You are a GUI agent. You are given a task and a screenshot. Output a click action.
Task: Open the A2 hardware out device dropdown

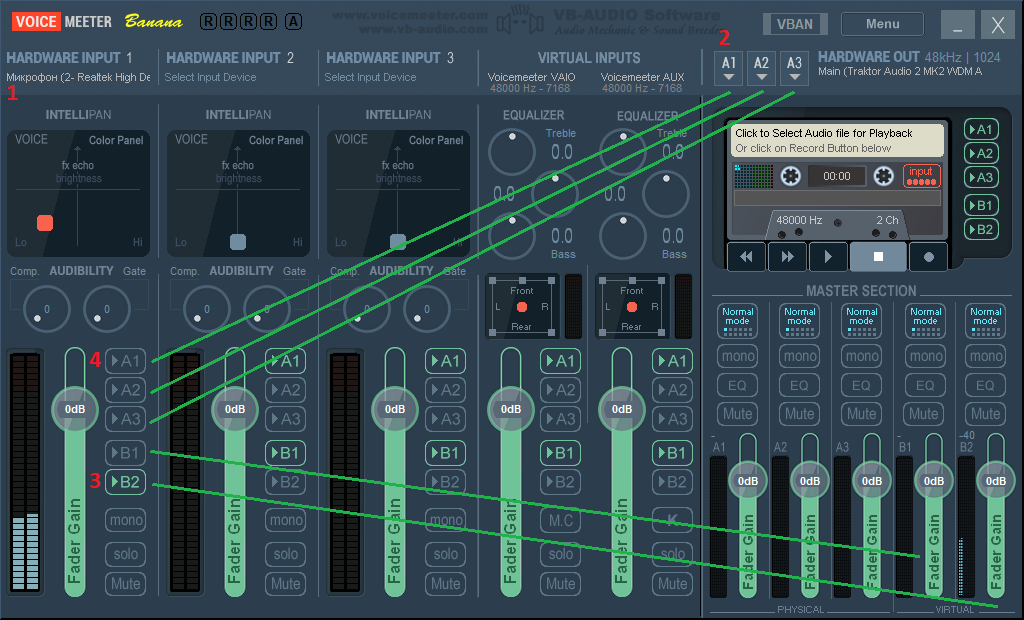click(x=761, y=69)
